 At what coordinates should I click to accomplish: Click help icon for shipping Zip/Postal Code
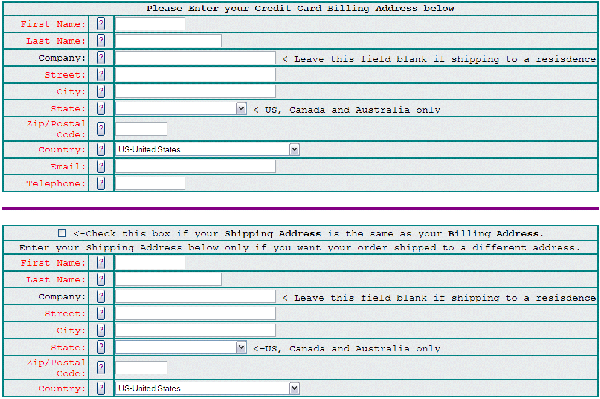(x=101, y=367)
